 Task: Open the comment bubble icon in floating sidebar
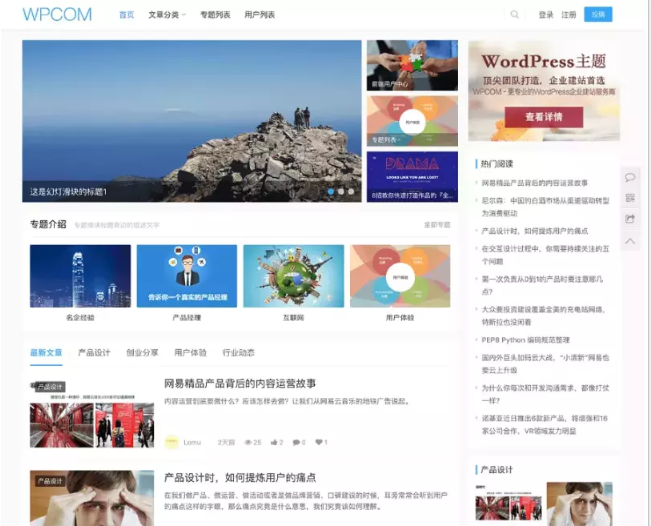tap(630, 177)
